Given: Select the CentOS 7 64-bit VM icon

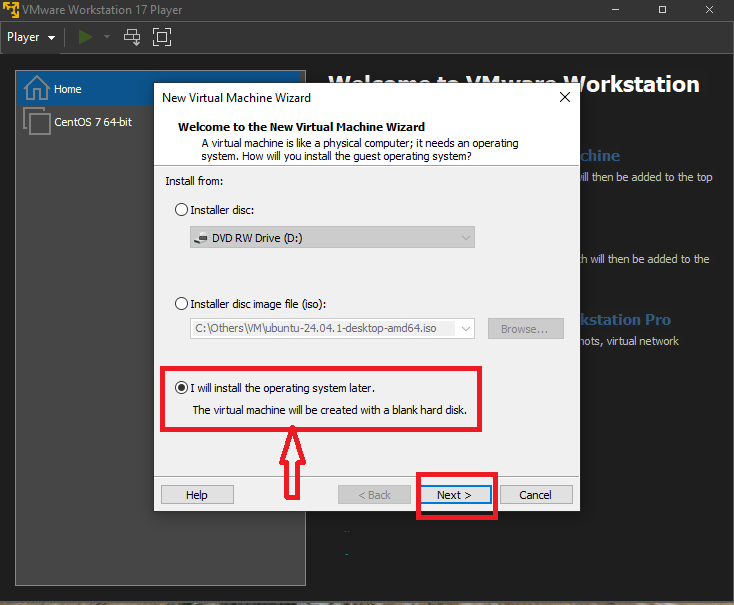Looking at the screenshot, I should pyautogui.click(x=36, y=122).
